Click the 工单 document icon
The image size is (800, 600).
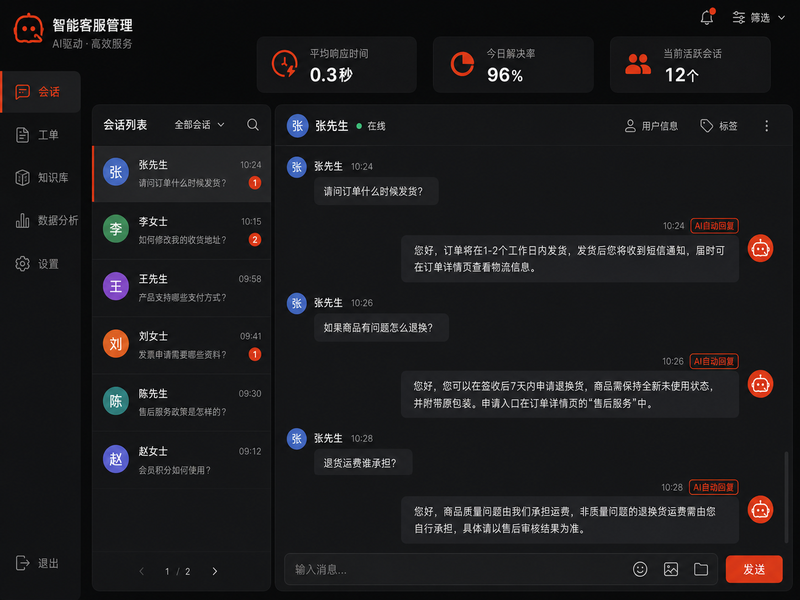[22, 135]
